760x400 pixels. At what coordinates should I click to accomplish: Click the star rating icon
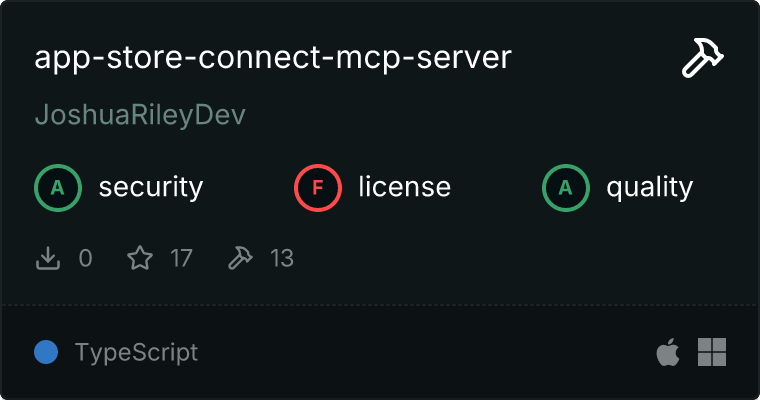point(140,259)
